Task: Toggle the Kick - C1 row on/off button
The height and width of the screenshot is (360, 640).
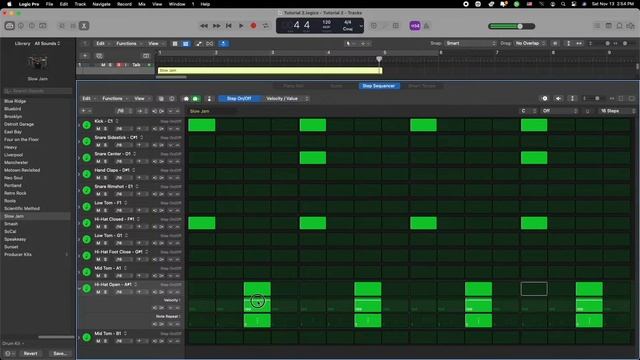Action: point(87,125)
